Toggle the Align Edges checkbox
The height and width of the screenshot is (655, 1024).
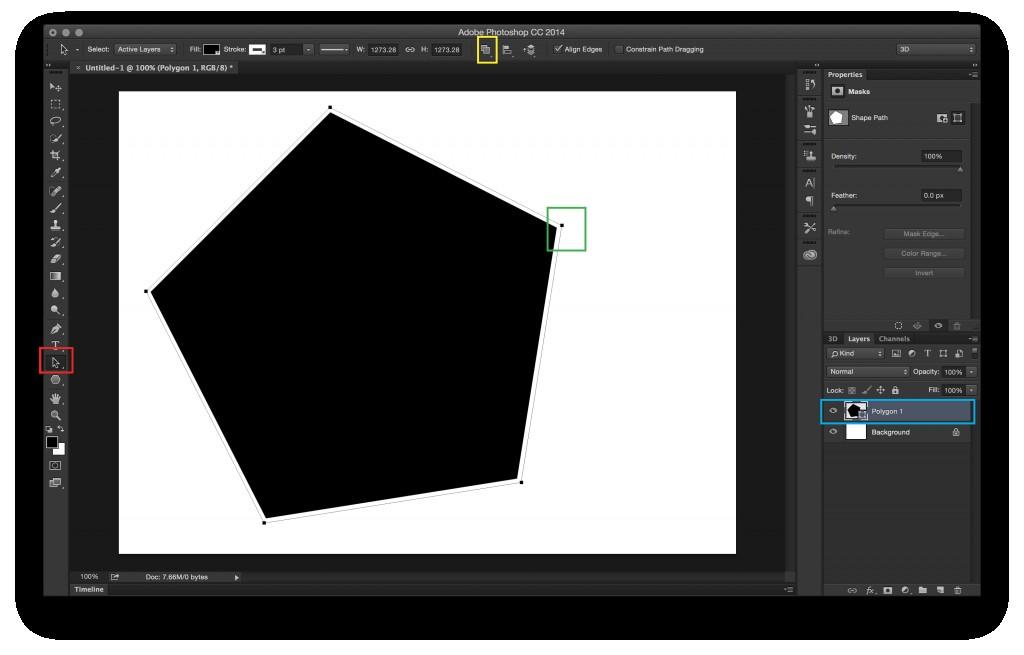coord(556,48)
